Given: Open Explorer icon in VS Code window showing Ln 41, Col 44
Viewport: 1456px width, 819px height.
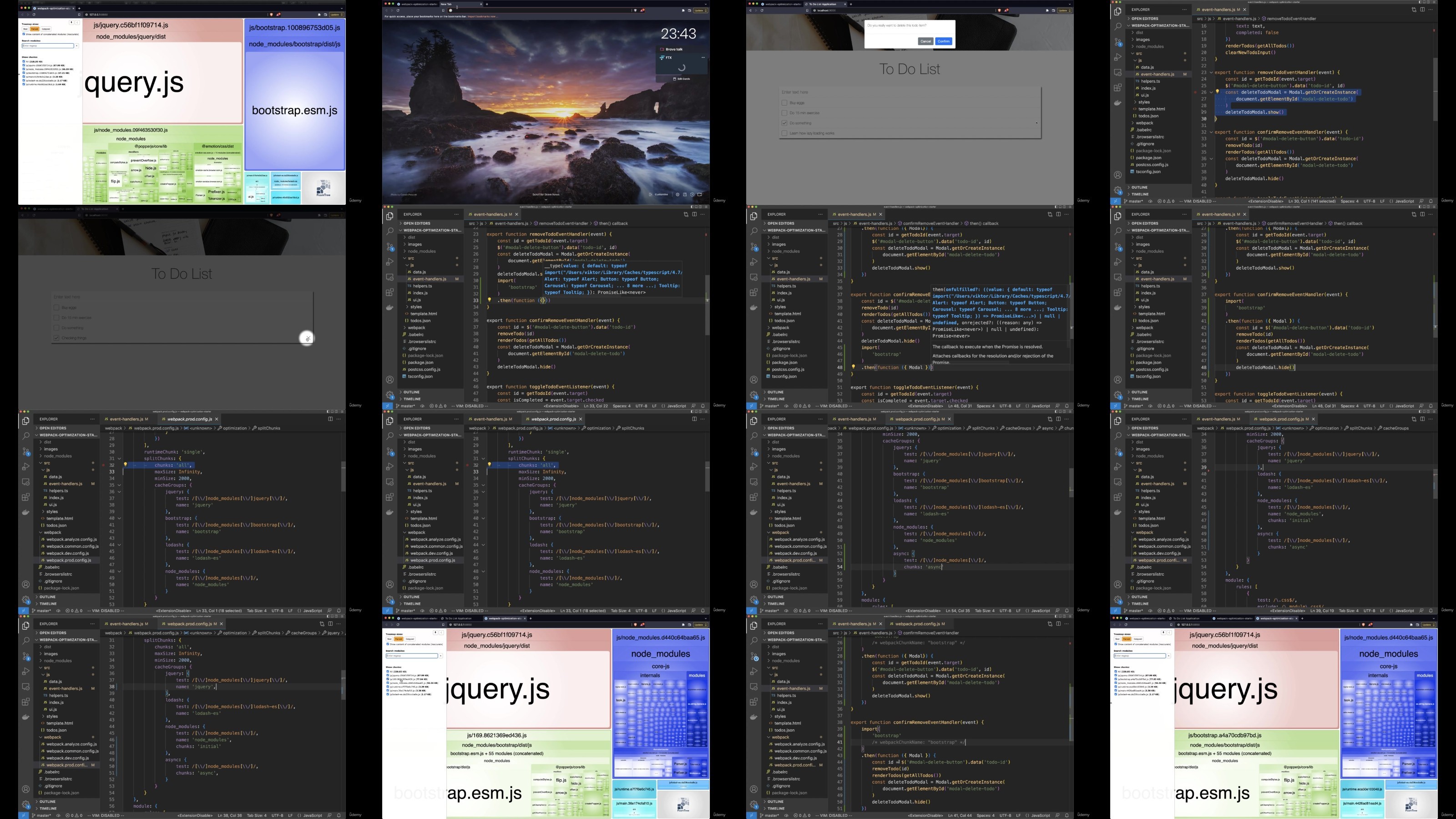Looking at the screenshot, I should point(753,626).
